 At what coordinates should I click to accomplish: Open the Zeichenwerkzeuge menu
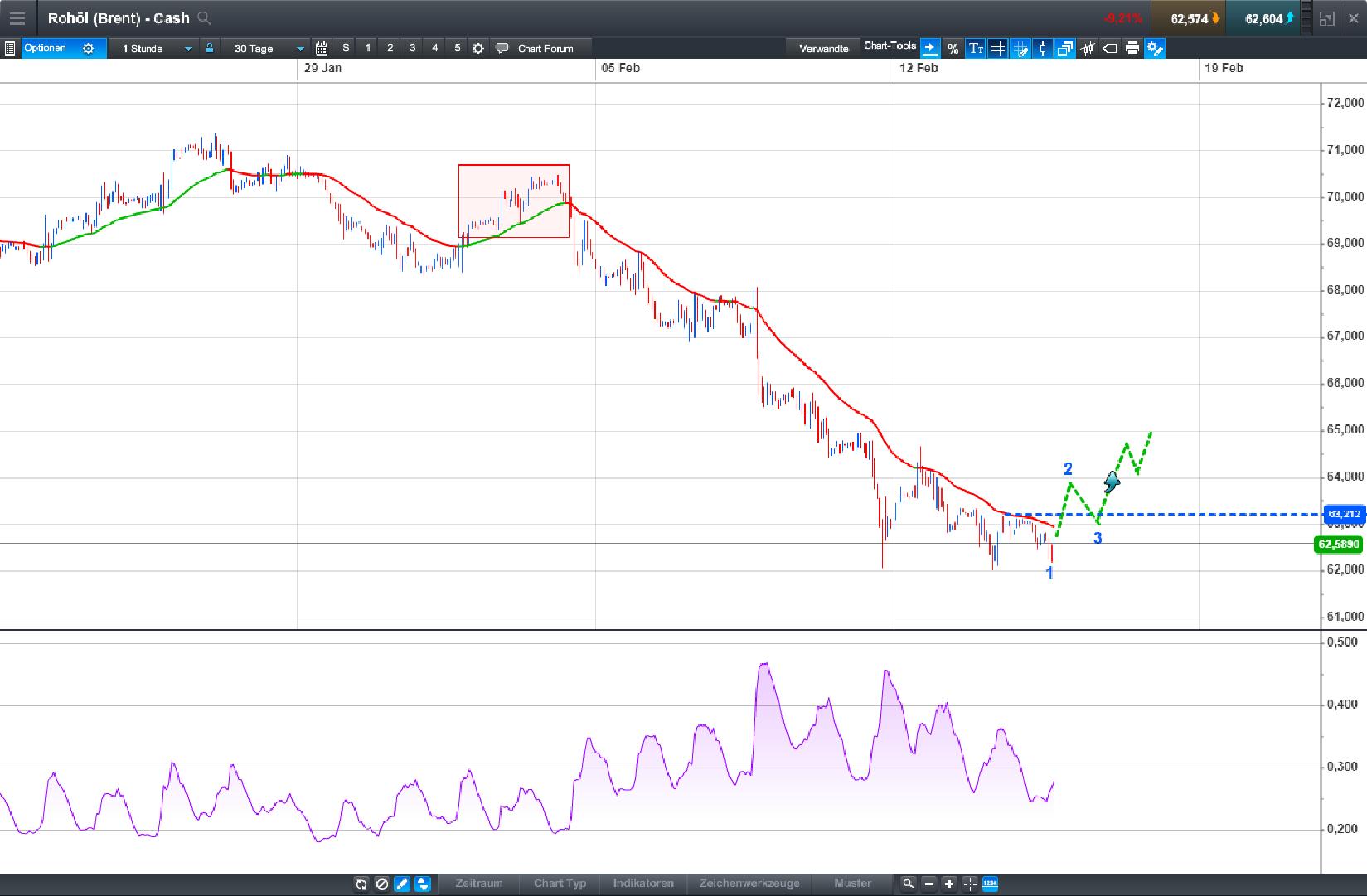750,884
